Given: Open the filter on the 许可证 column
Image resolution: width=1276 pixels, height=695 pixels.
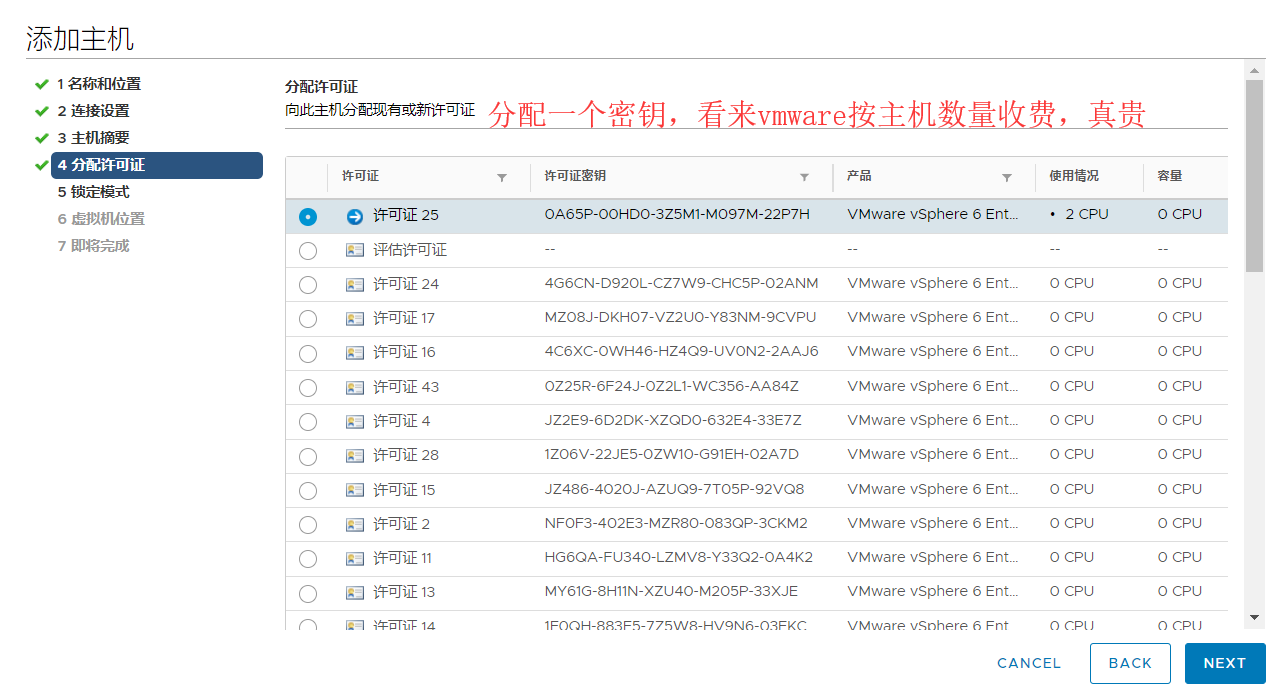Looking at the screenshot, I should click(502, 177).
